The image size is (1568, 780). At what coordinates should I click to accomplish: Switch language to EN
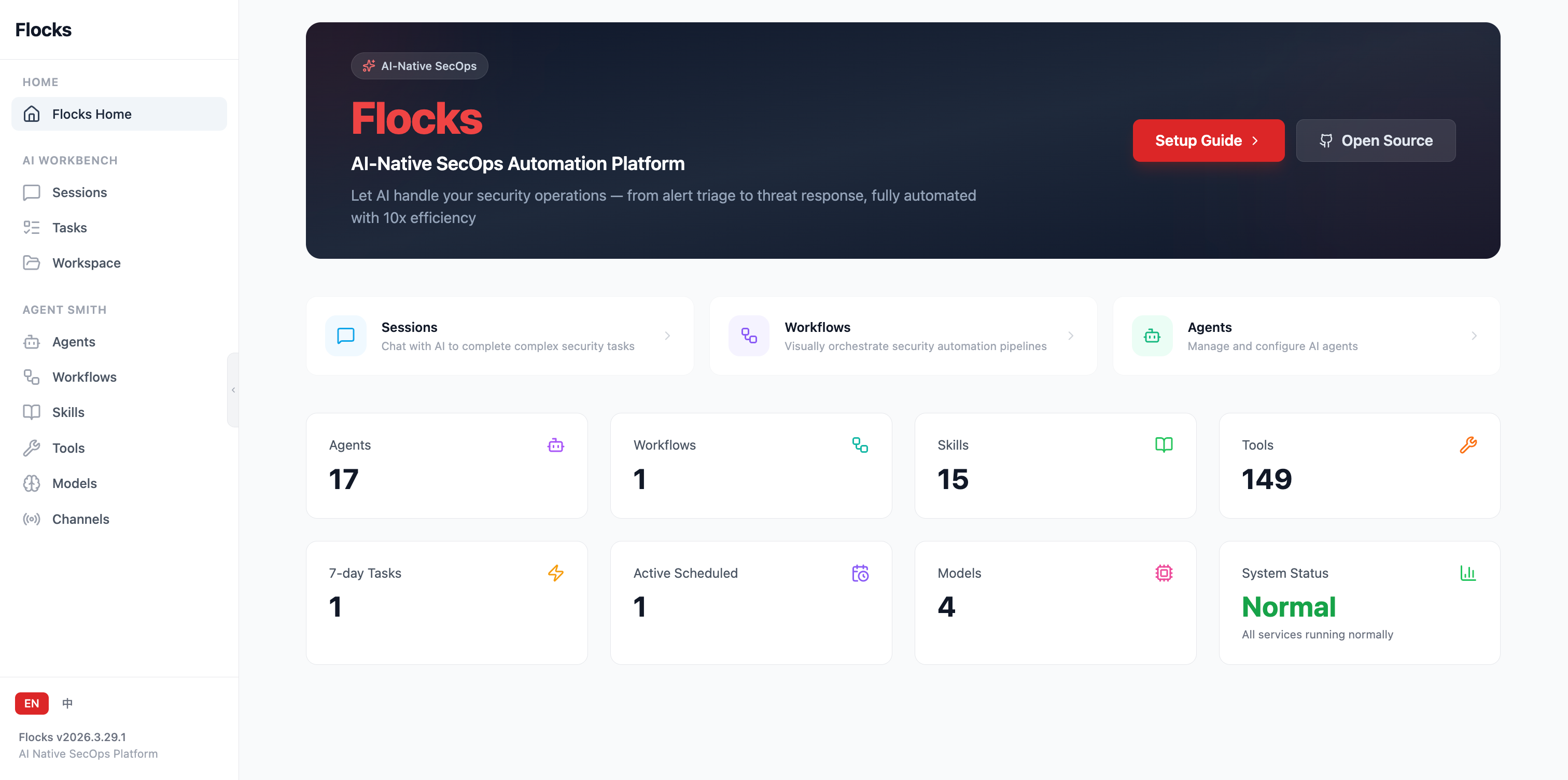point(31,703)
